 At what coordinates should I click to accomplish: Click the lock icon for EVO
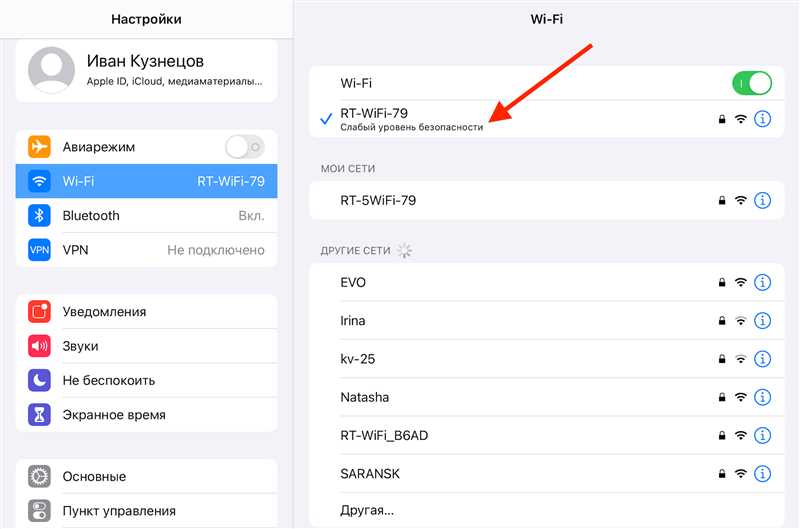722,282
